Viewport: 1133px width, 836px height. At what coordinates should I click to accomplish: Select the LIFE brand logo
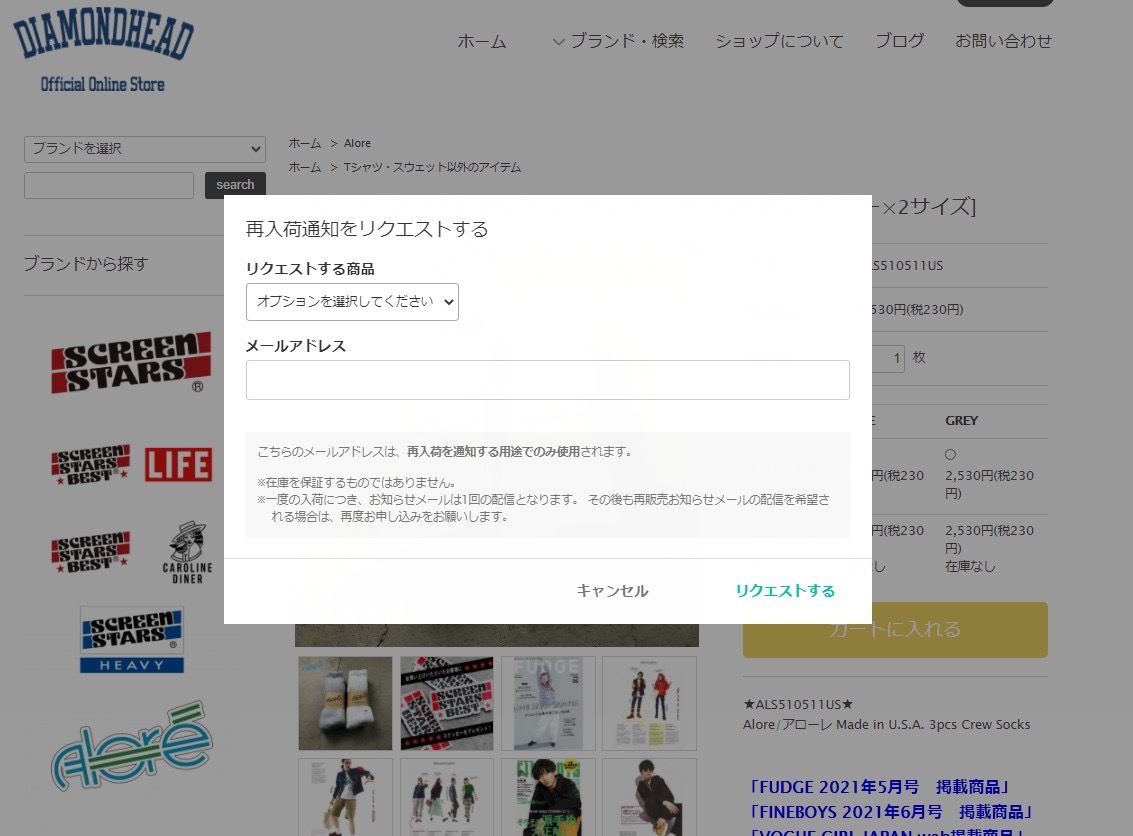pyautogui.click(x=178, y=465)
